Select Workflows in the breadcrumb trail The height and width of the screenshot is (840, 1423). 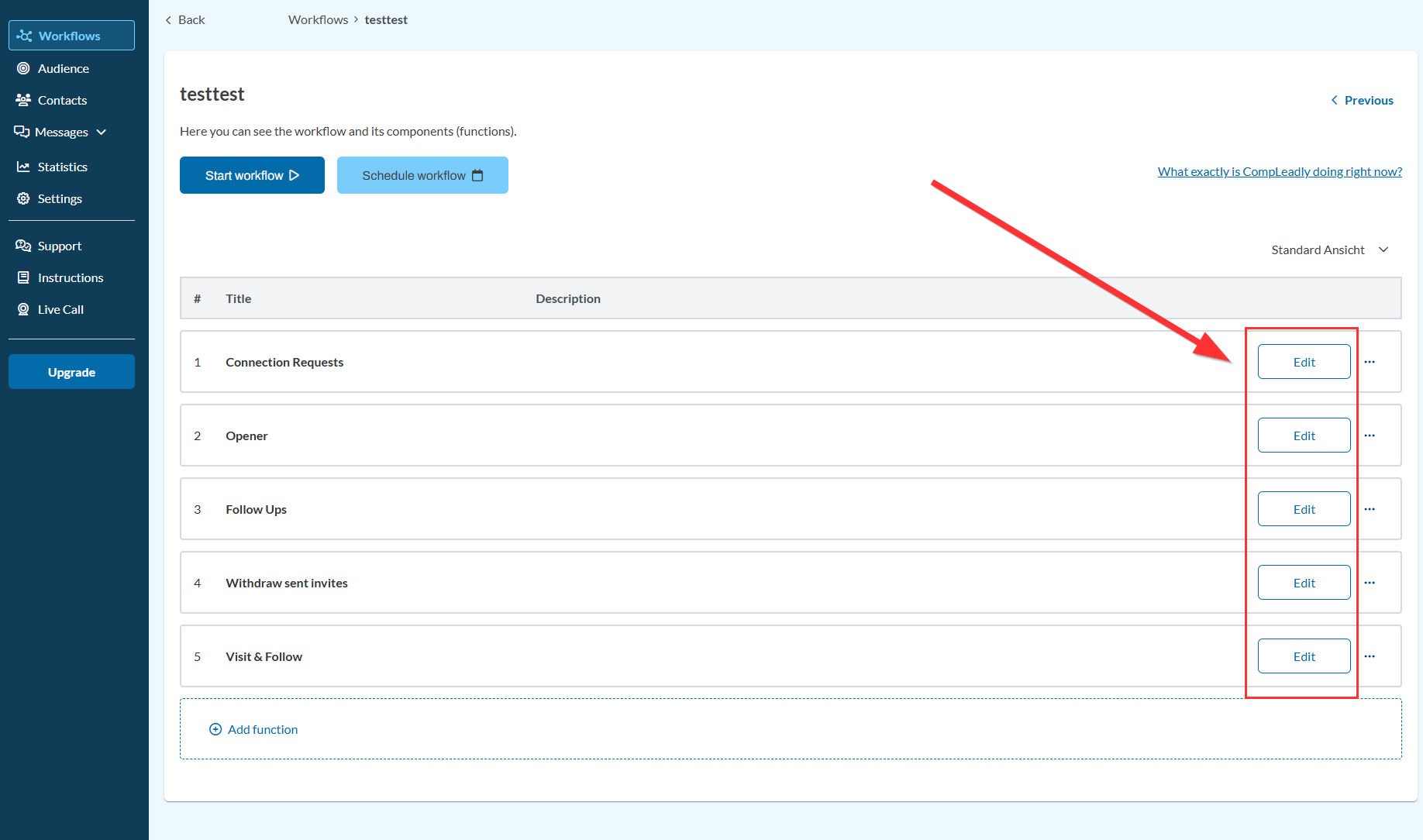pyautogui.click(x=318, y=19)
